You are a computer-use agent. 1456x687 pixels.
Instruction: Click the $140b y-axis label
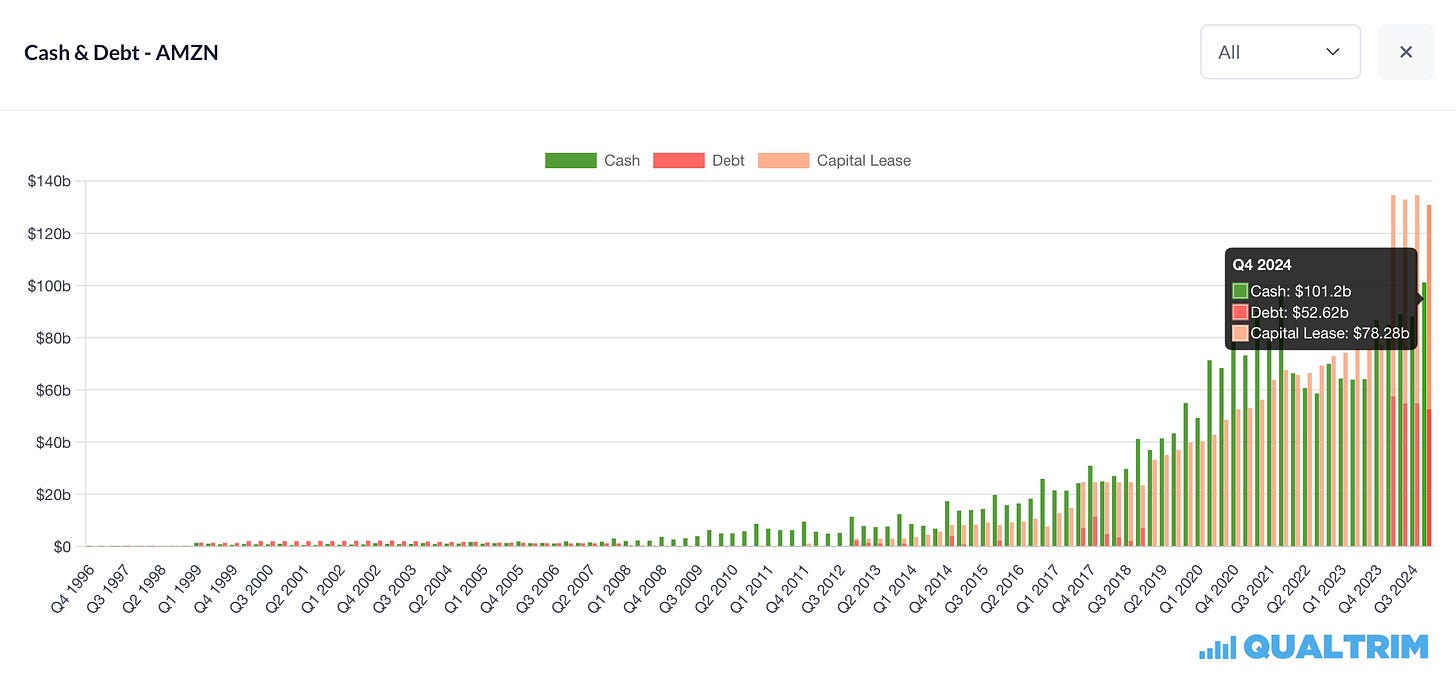[x=49, y=182]
